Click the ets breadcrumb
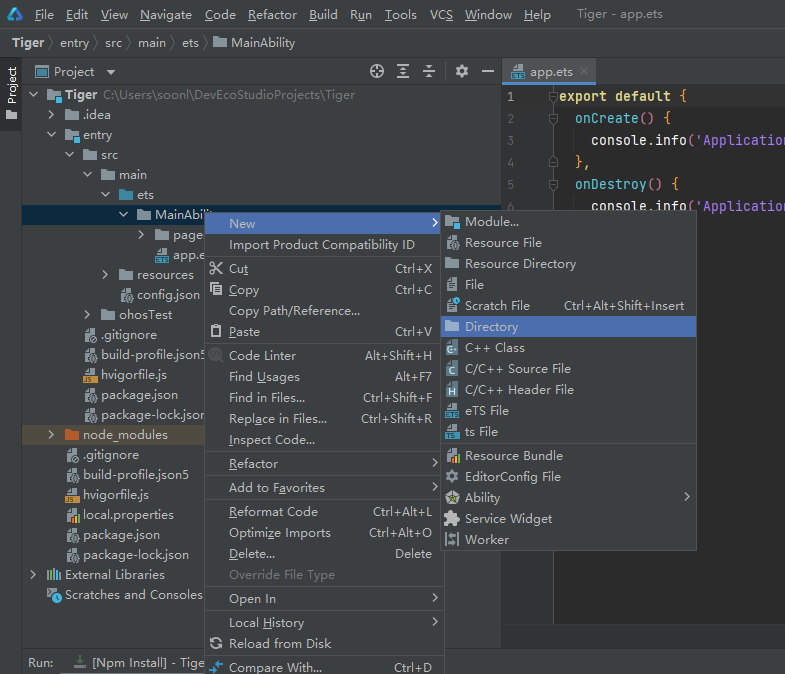This screenshot has width=785, height=674. tap(190, 43)
